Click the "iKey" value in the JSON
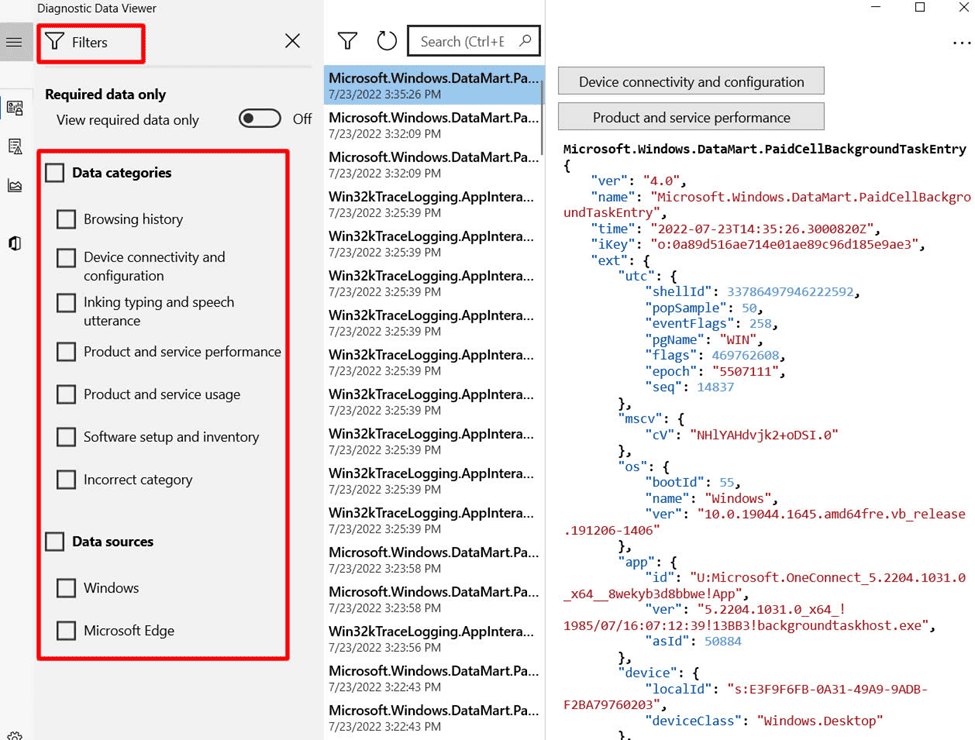 pos(783,244)
